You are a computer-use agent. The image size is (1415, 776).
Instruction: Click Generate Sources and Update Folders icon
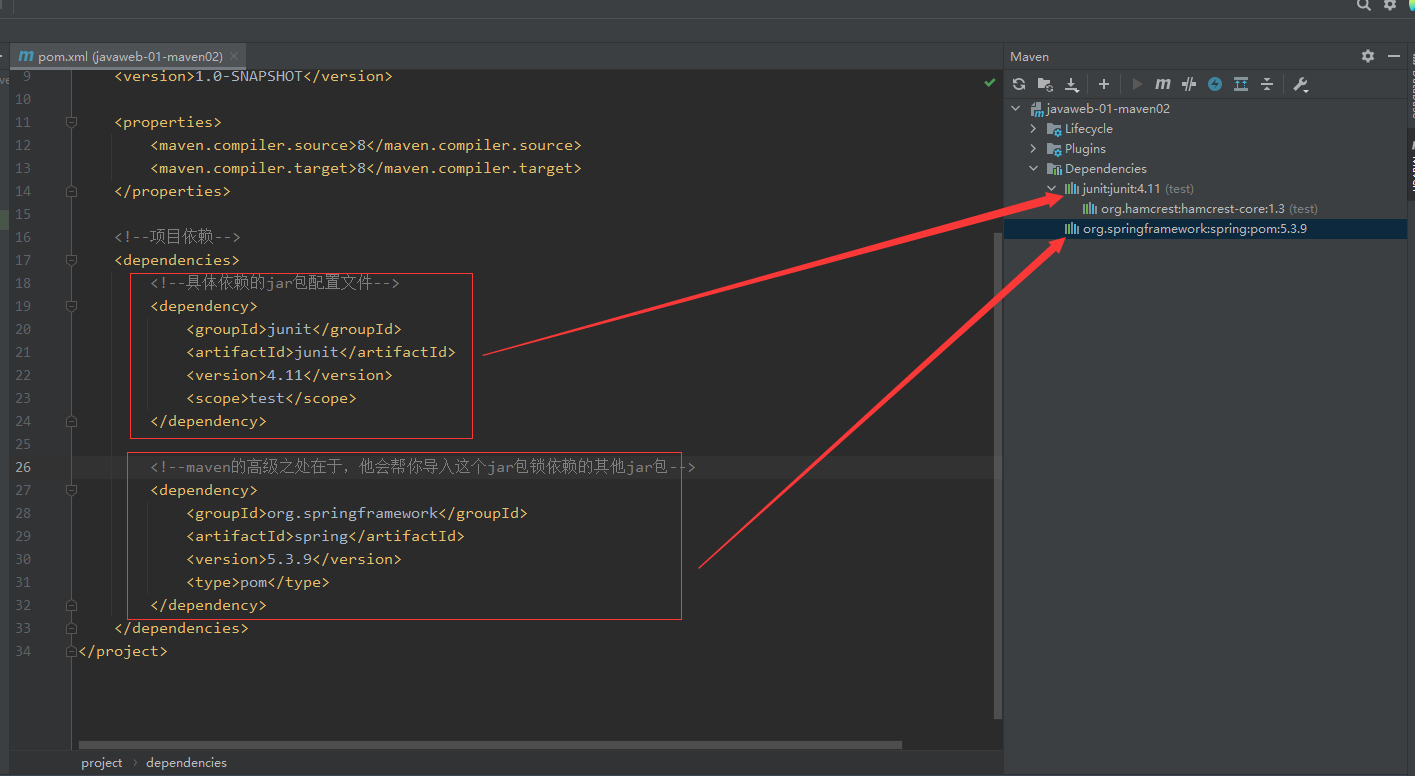coord(1045,84)
